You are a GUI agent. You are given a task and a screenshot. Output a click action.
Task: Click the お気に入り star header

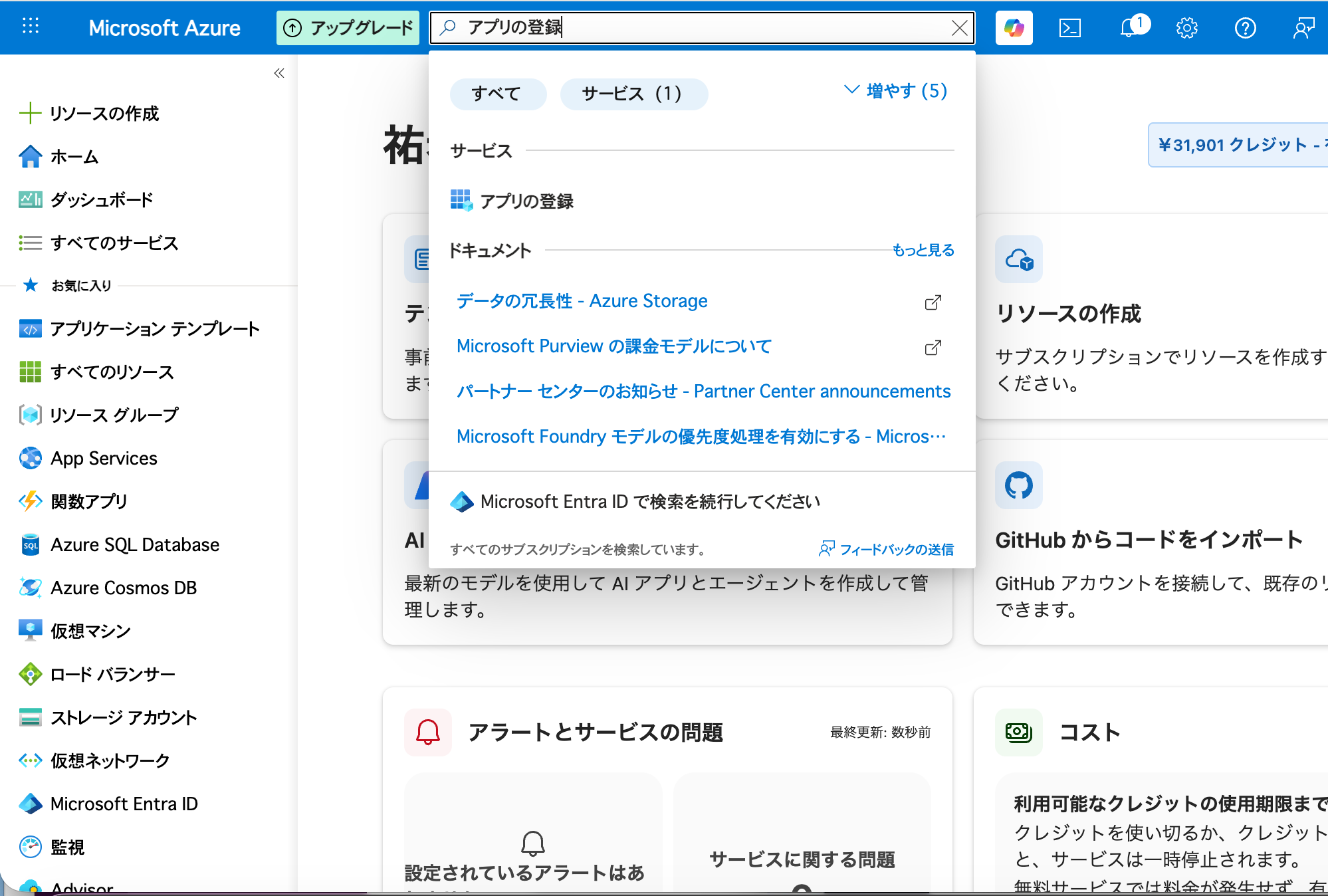click(x=67, y=286)
